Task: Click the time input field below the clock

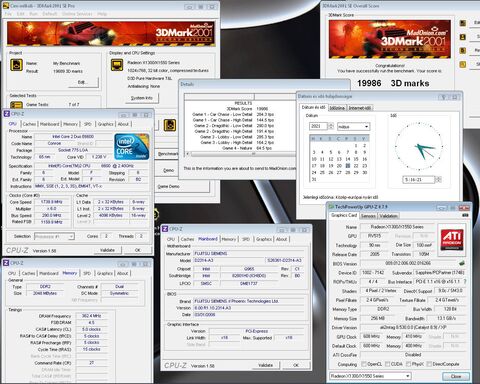Action: click(x=418, y=180)
